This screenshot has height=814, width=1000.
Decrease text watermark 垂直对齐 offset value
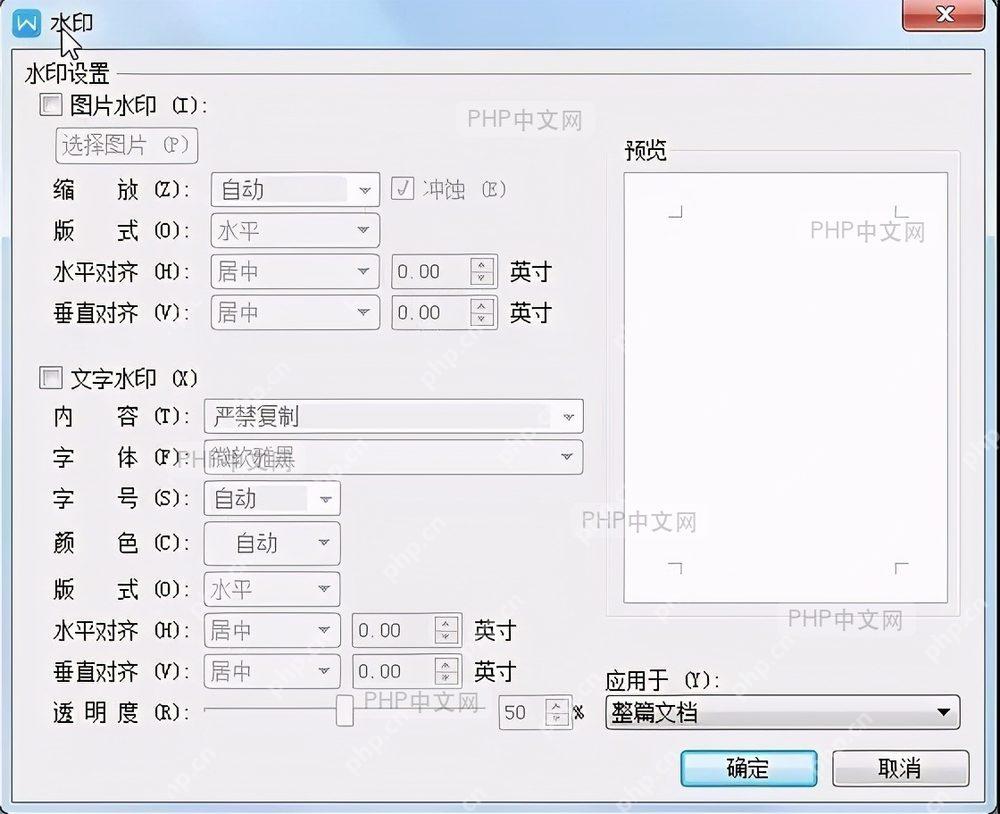click(446, 679)
